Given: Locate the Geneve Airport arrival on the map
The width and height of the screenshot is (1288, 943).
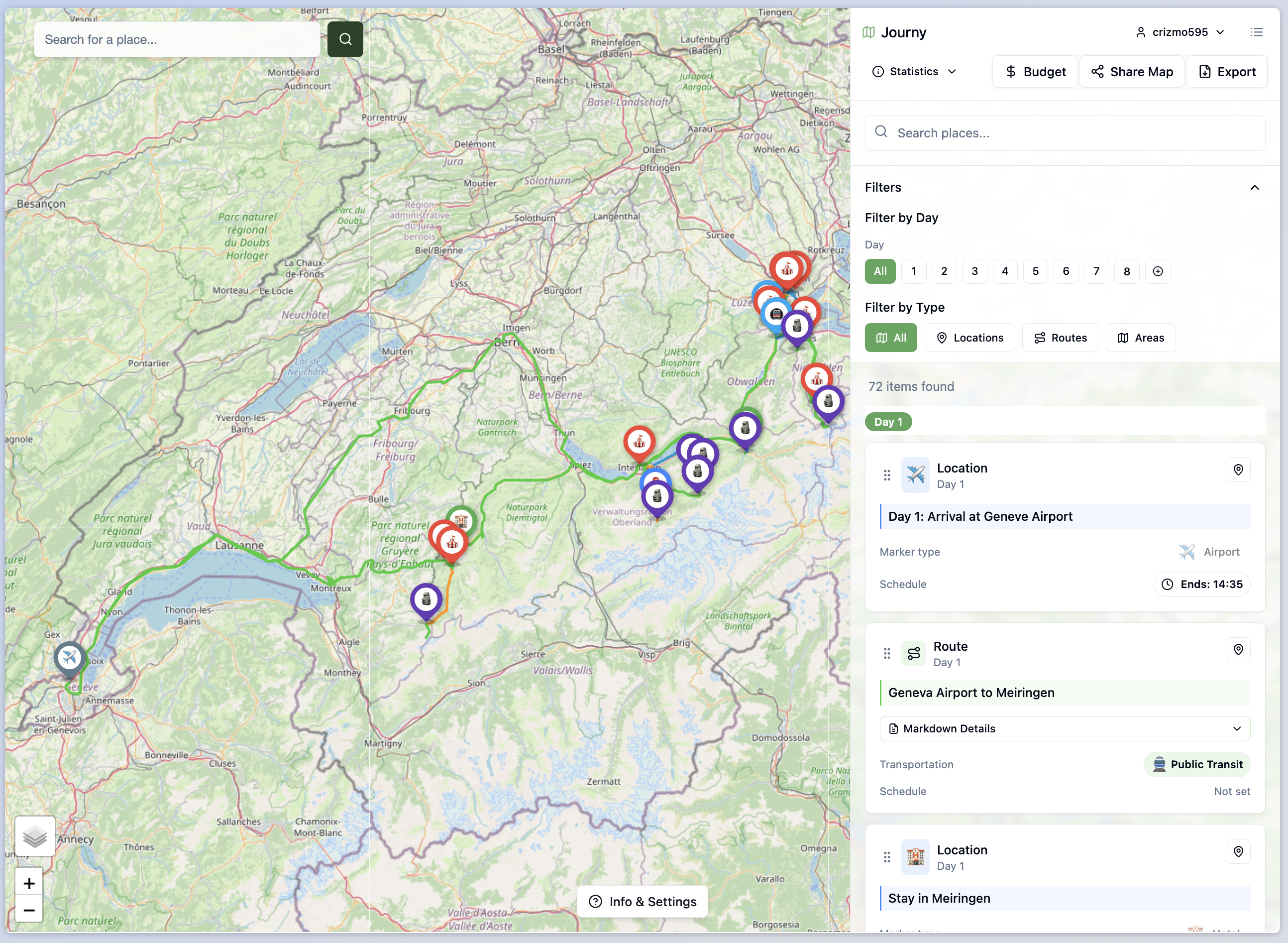Looking at the screenshot, I should click(x=1238, y=469).
